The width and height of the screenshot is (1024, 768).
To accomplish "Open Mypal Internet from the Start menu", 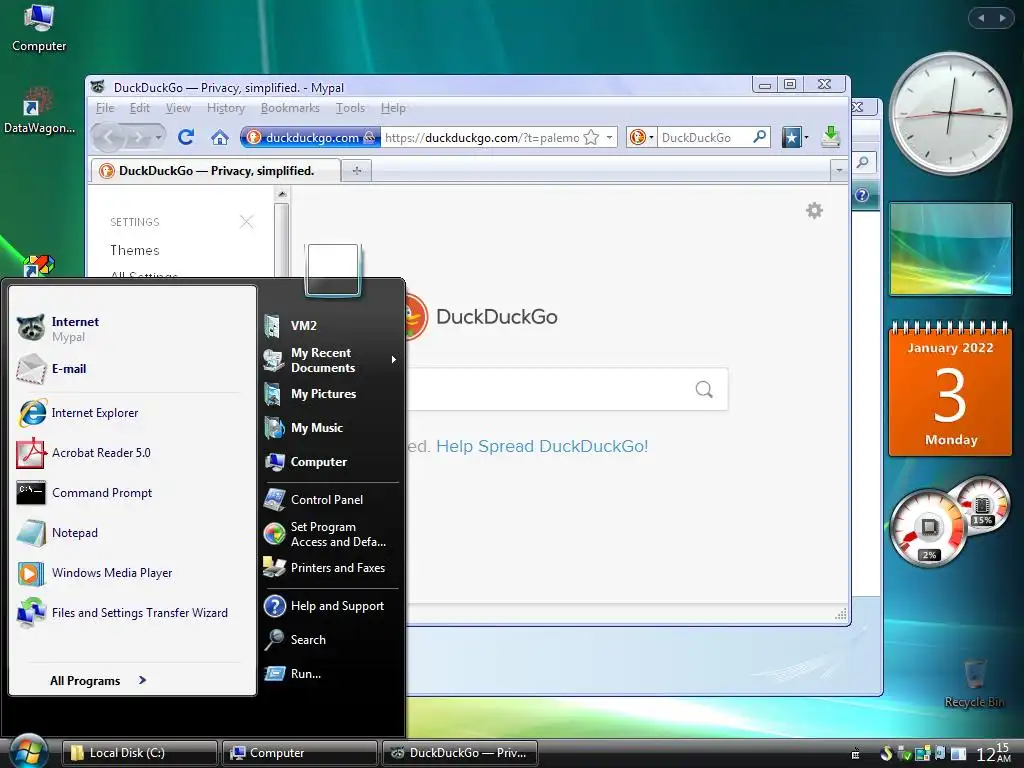I will point(131,328).
